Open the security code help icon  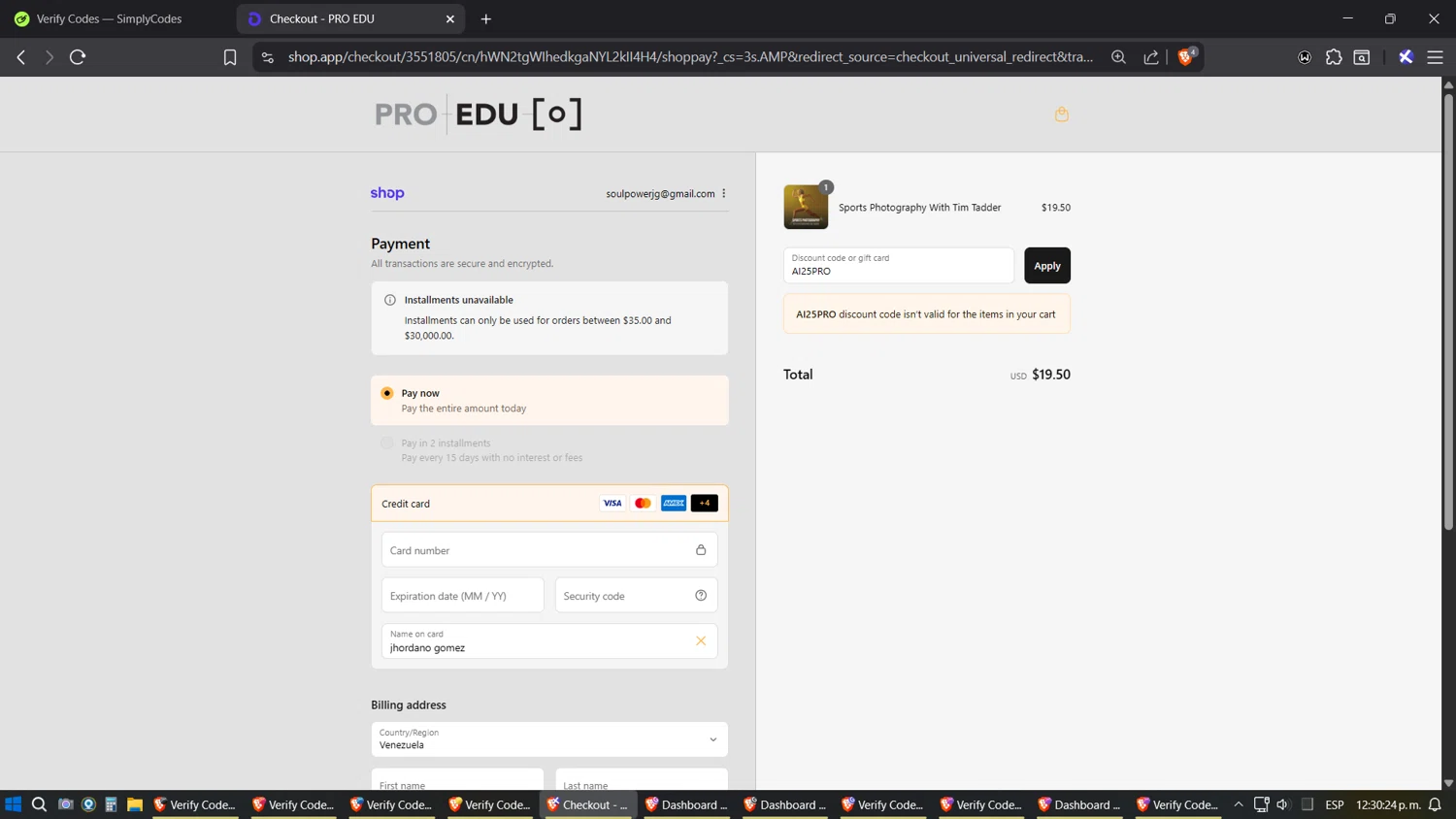[x=701, y=596]
